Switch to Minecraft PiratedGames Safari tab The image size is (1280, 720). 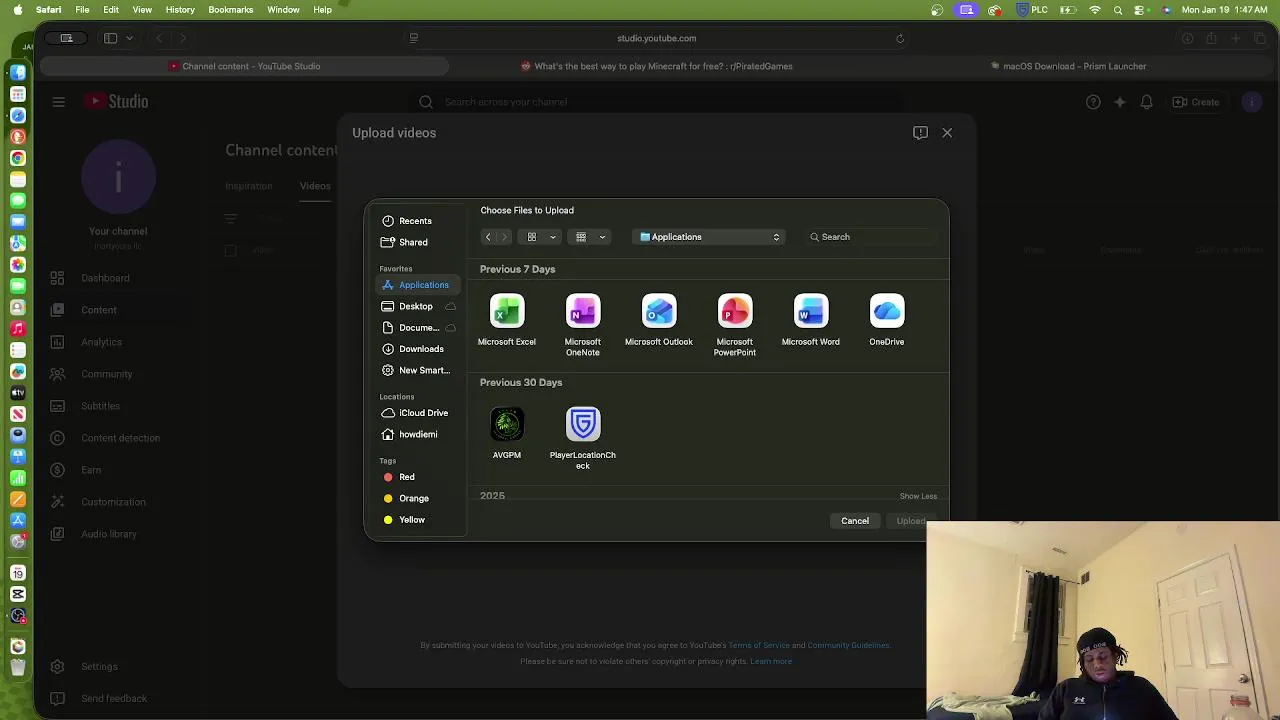657,66
